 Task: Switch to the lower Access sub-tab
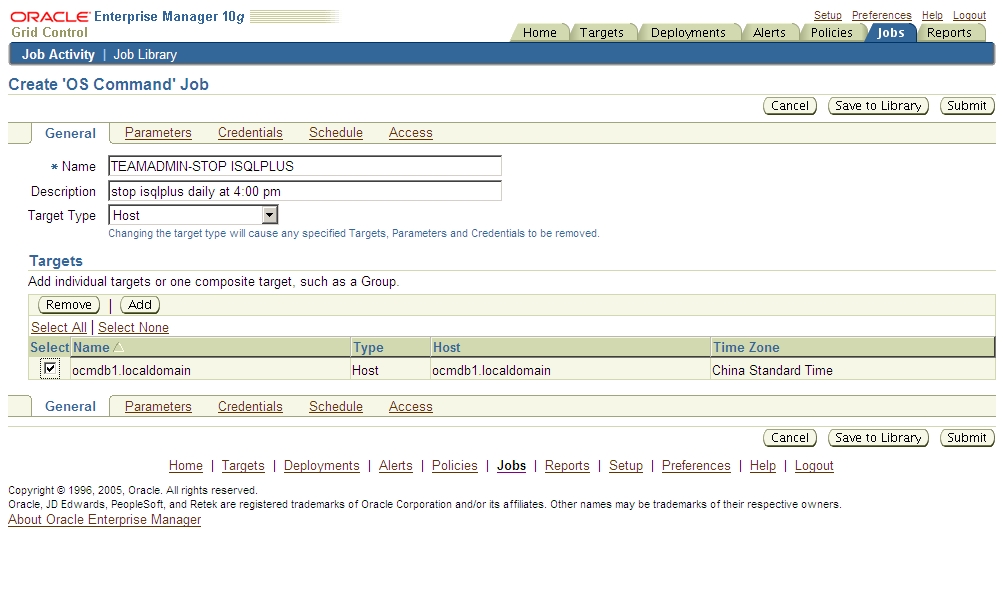(411, 406)
